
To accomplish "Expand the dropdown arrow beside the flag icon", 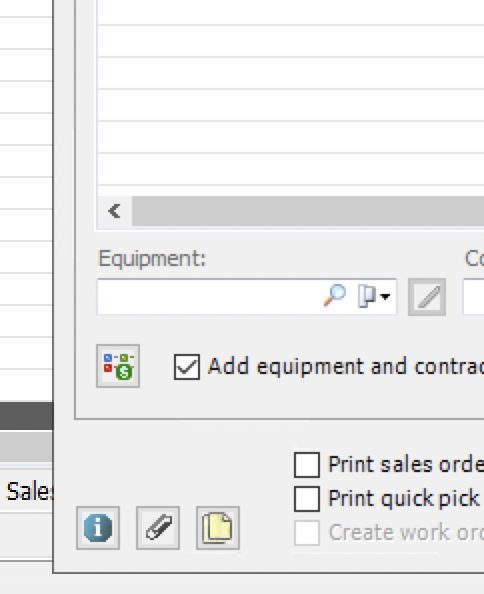I will 385,297.
